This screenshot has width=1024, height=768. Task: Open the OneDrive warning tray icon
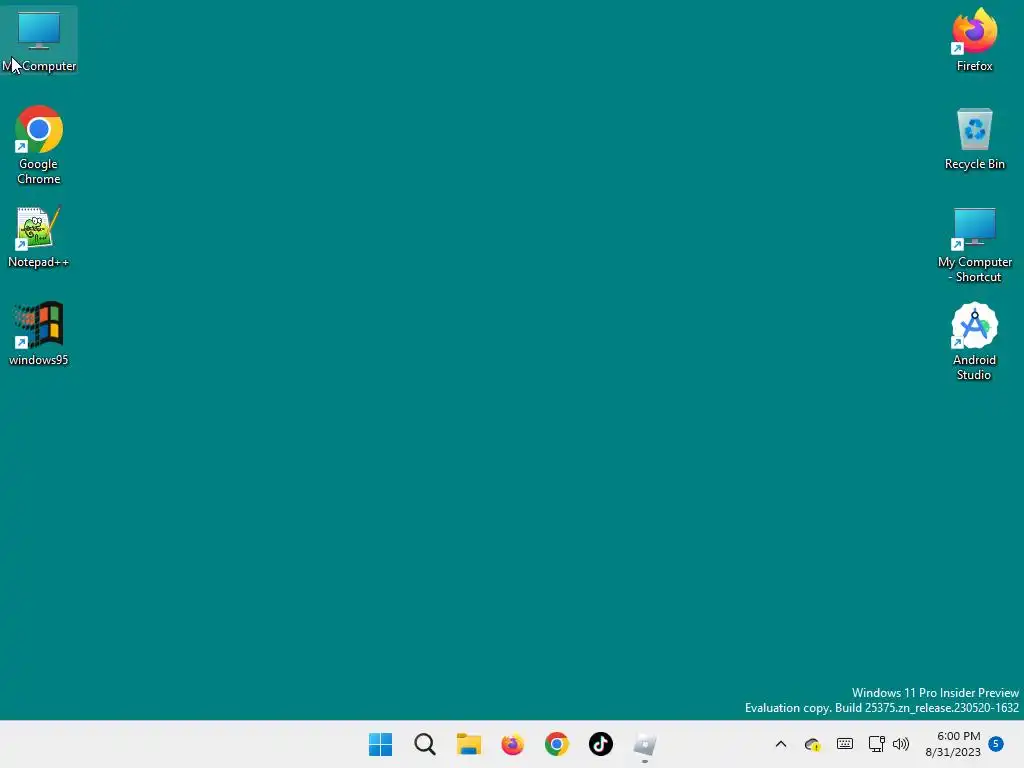pos(812,744)
